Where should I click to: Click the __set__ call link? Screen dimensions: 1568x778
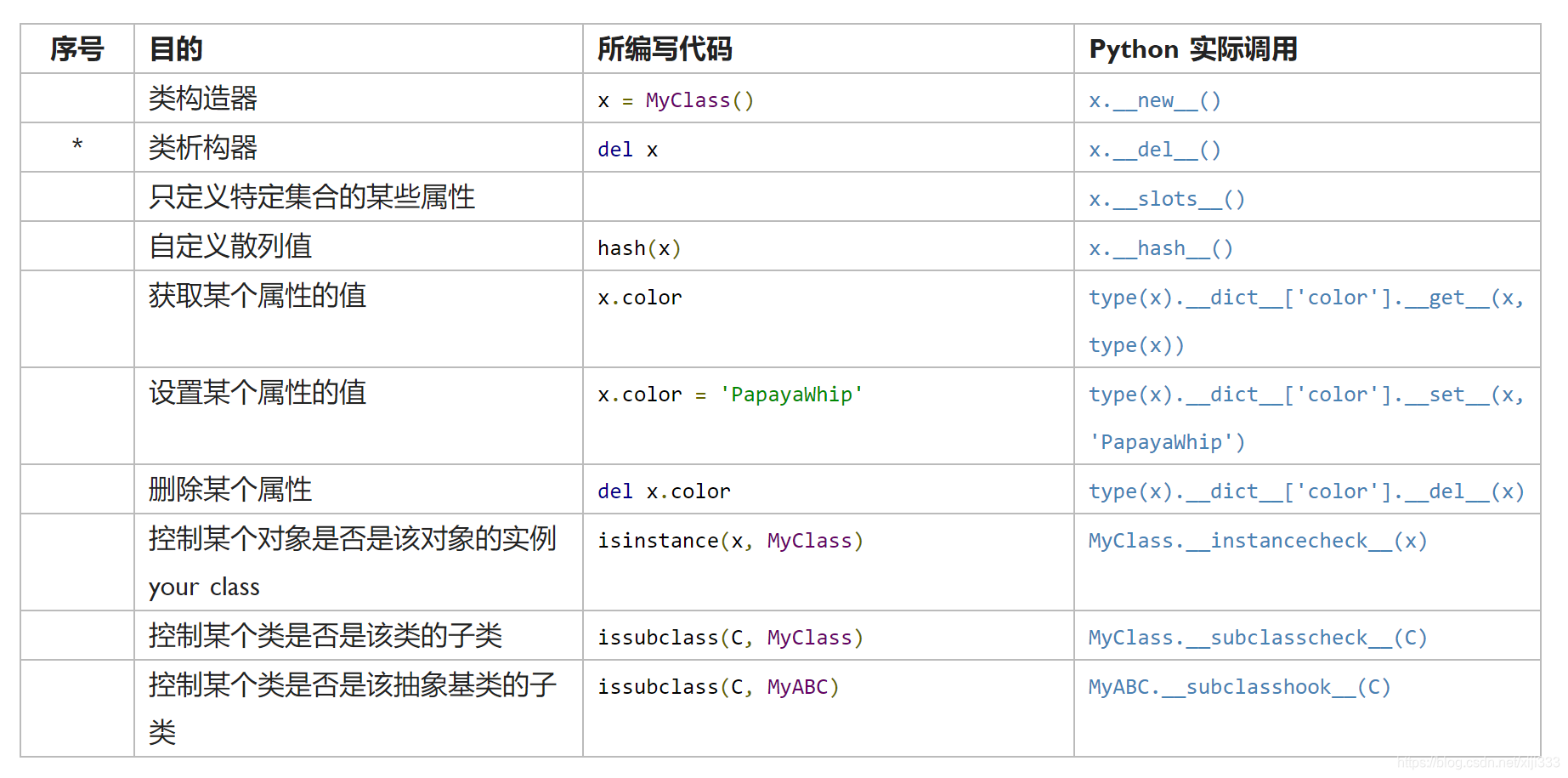point(1306,418)
